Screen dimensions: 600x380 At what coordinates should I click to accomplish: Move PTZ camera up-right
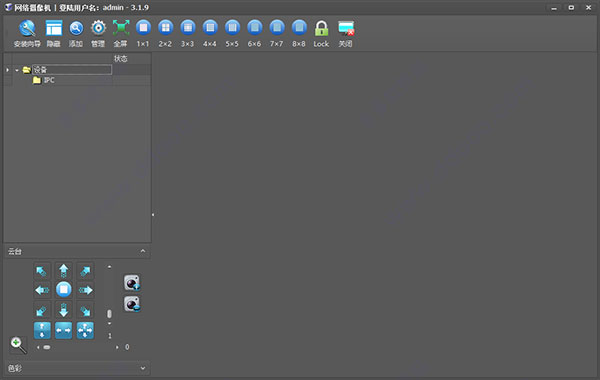(x=85, y=271)
